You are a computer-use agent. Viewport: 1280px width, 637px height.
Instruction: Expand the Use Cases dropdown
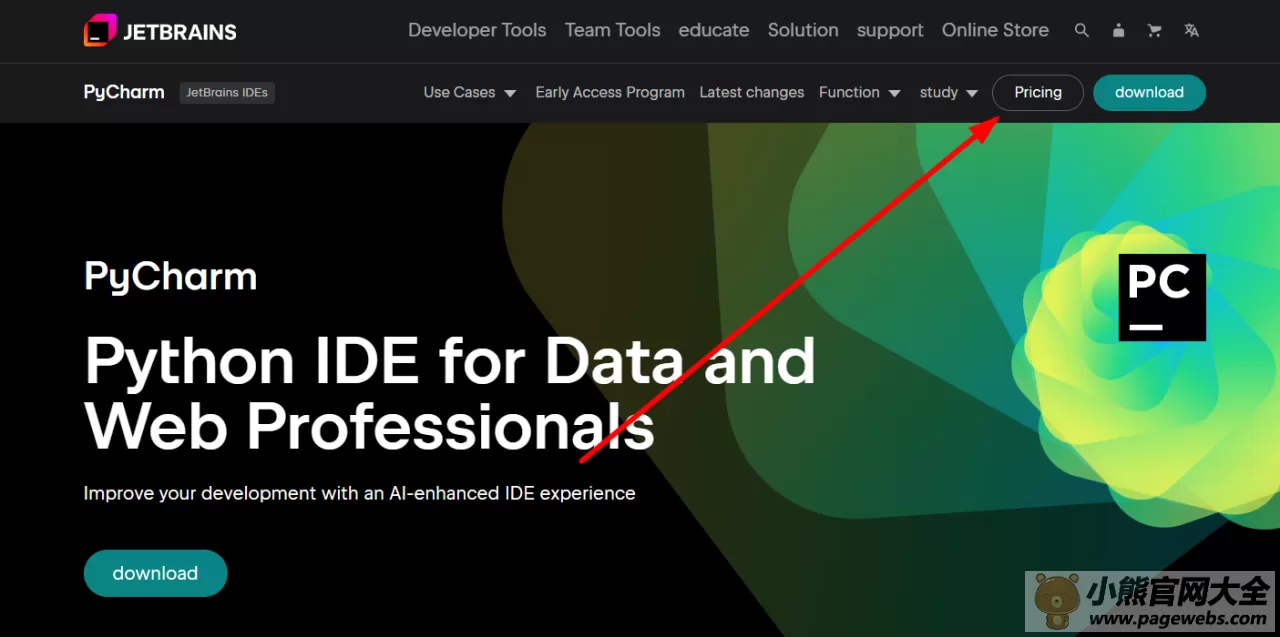[x=470, y=92]
